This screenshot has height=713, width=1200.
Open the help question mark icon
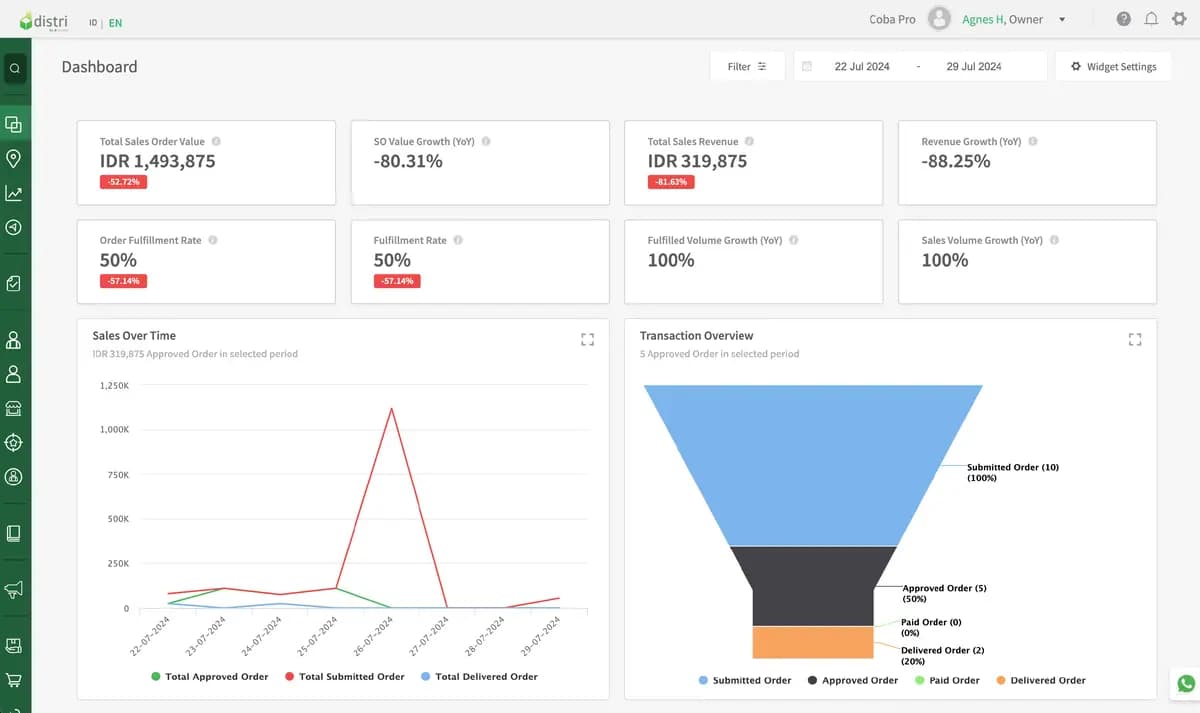(x=1124, y=19)
